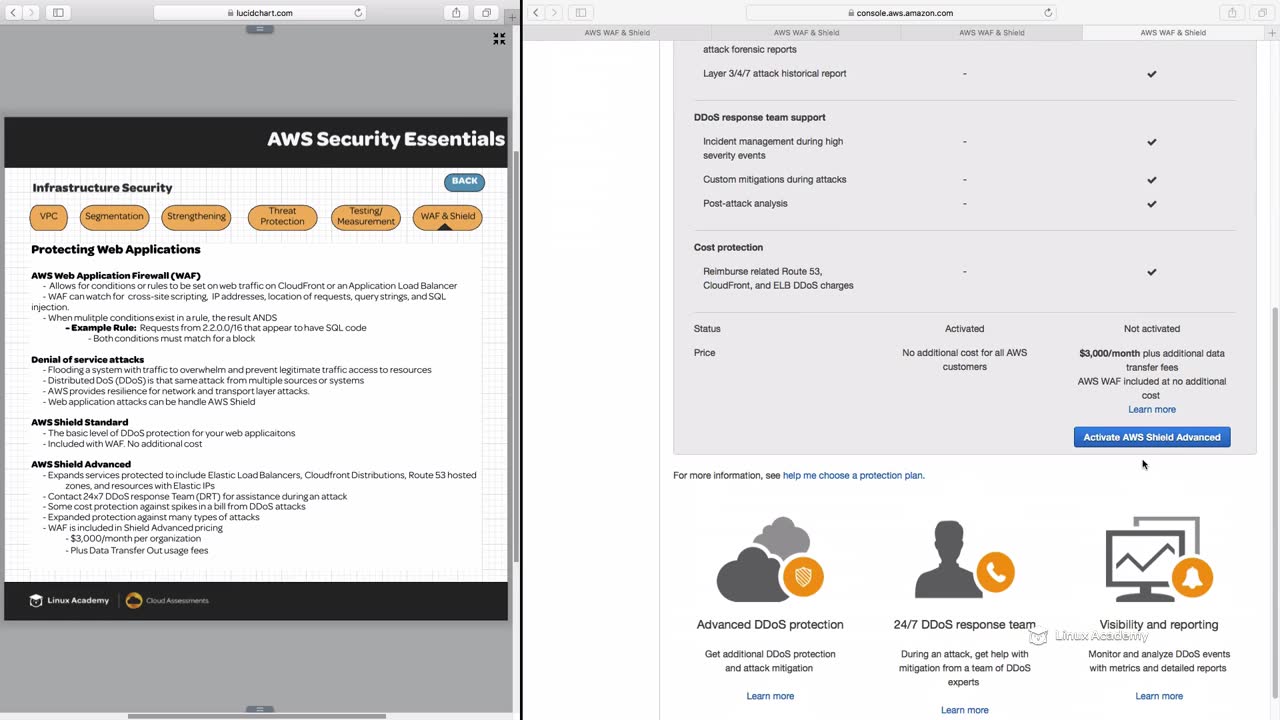Click the Visibility and reporting monitor icon

[x=1158, y=559]
